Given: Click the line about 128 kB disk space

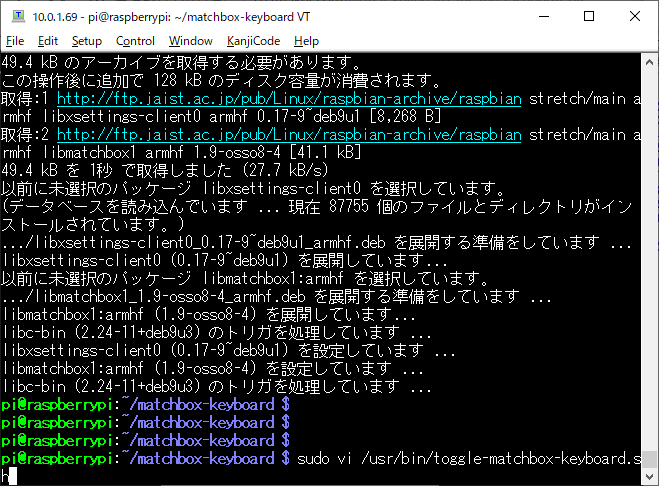Looking at the screenshot, I should click(x=221, y=80).
